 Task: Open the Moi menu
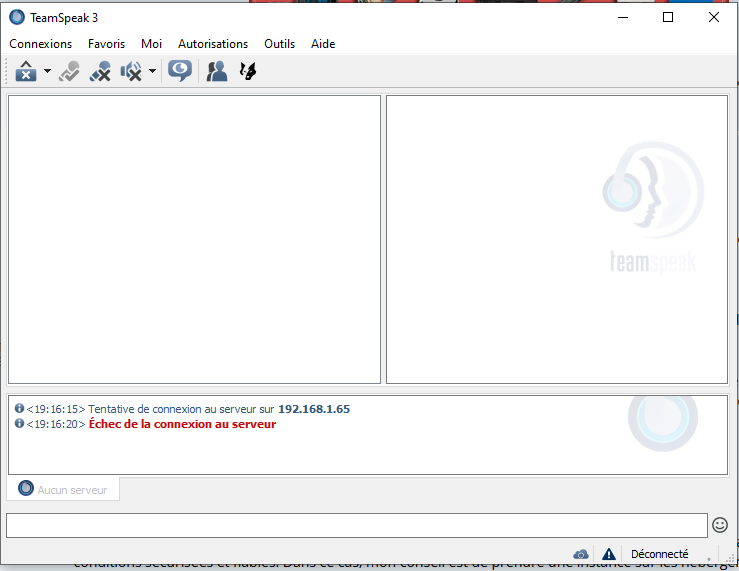point(151,44)
